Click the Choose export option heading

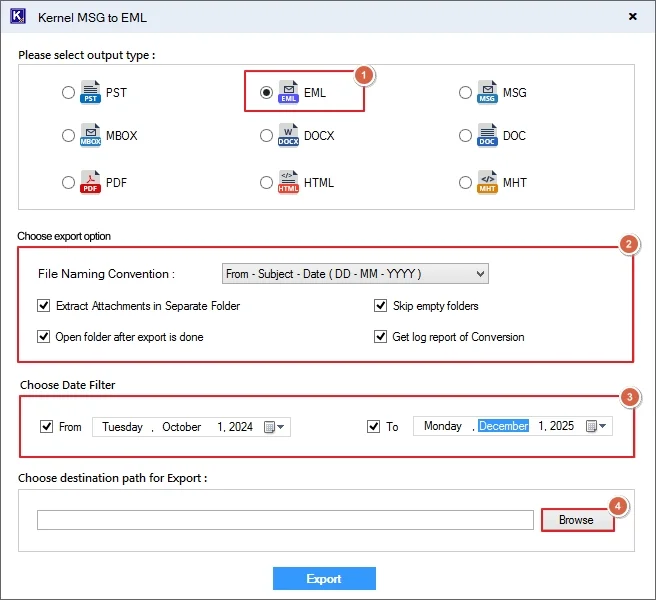coord(64,236)
